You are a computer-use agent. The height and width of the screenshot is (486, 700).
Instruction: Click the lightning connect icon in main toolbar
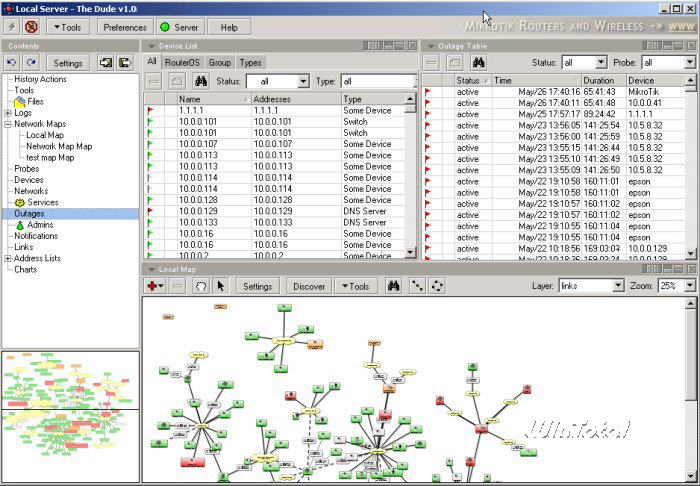(x=12, y=27)
